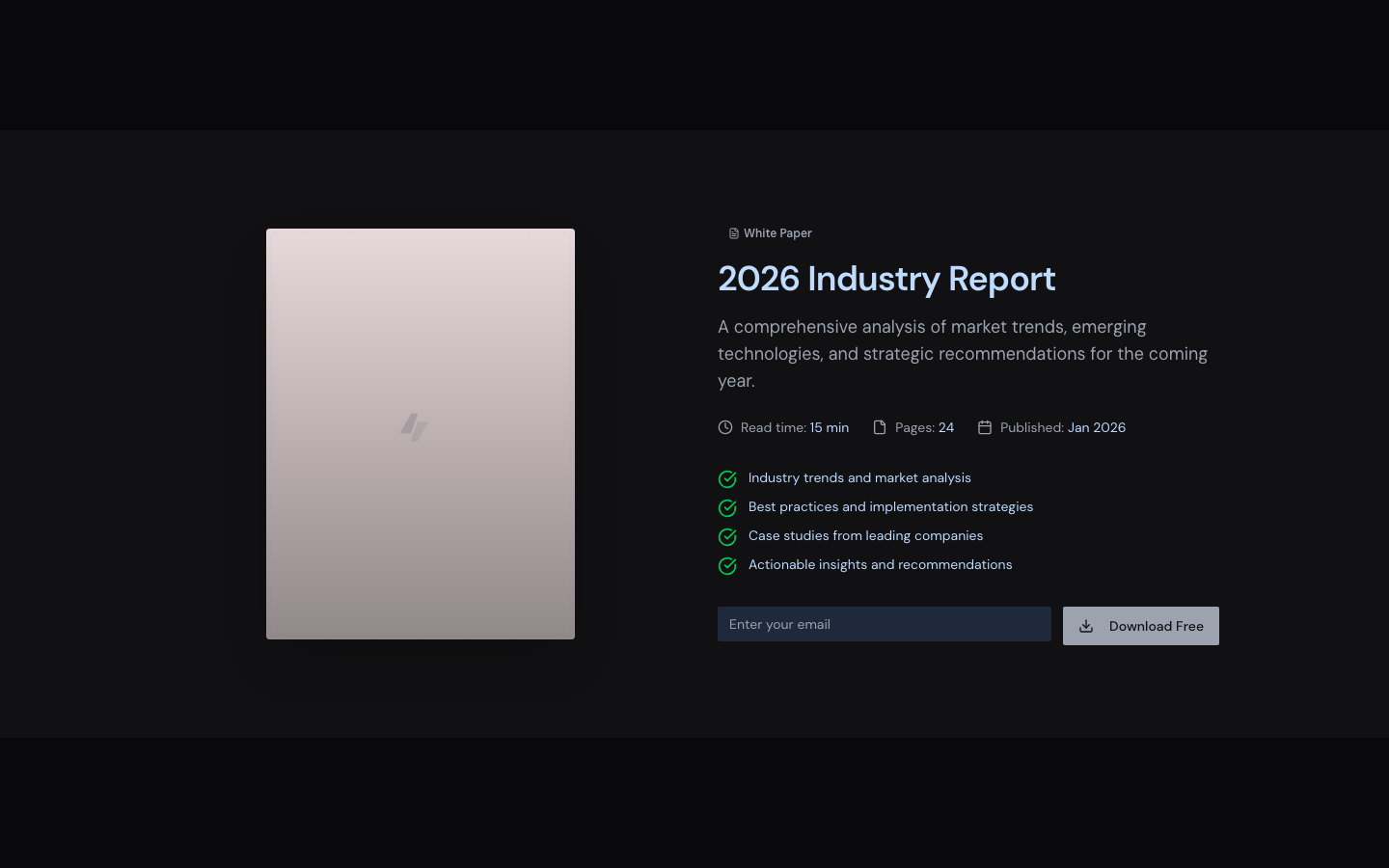Click the 2026 Industry Report heading
The width and height of the screenshot is (1389, 868).
tap(886, 279)
